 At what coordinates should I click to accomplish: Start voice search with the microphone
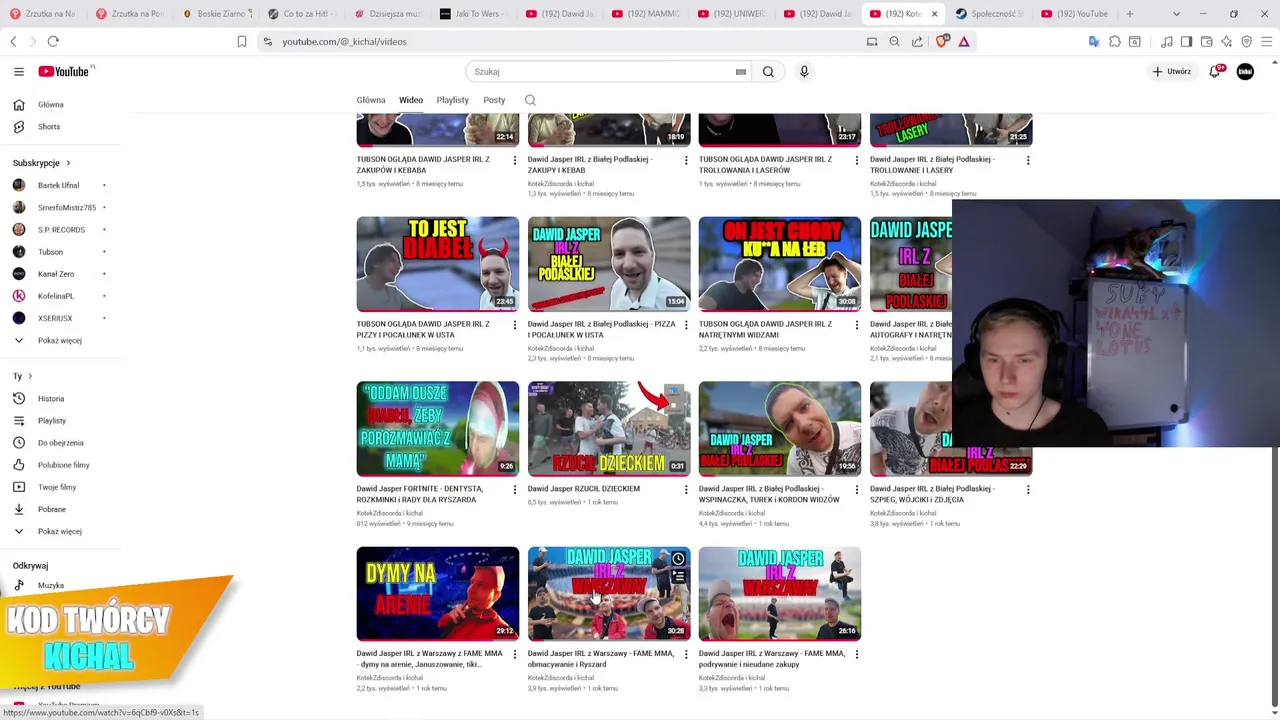pos(804,72)
